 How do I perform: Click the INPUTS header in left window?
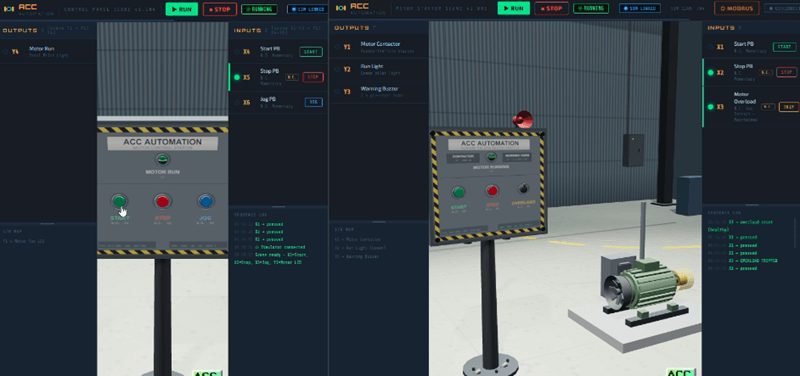(247, 31)
